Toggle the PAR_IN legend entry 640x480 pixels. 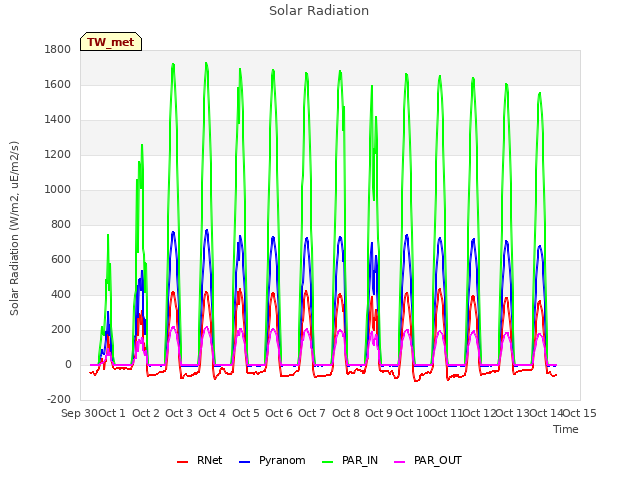coord(350,460)
